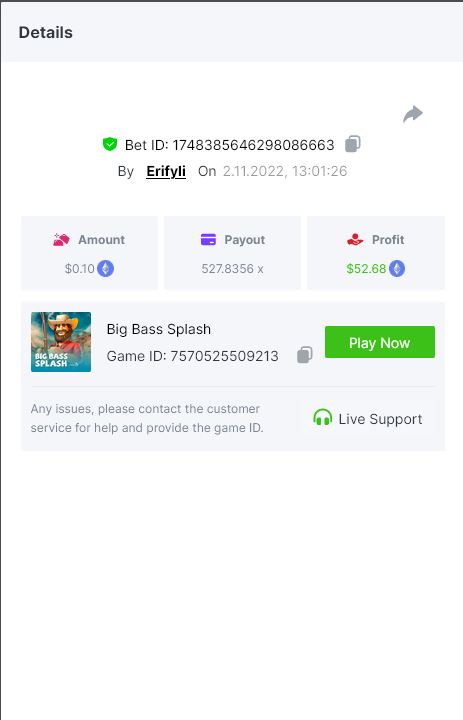The width and height of the screenshot is (463, 720).
Task: Open Live Support chat
Action: coord(368,419)
